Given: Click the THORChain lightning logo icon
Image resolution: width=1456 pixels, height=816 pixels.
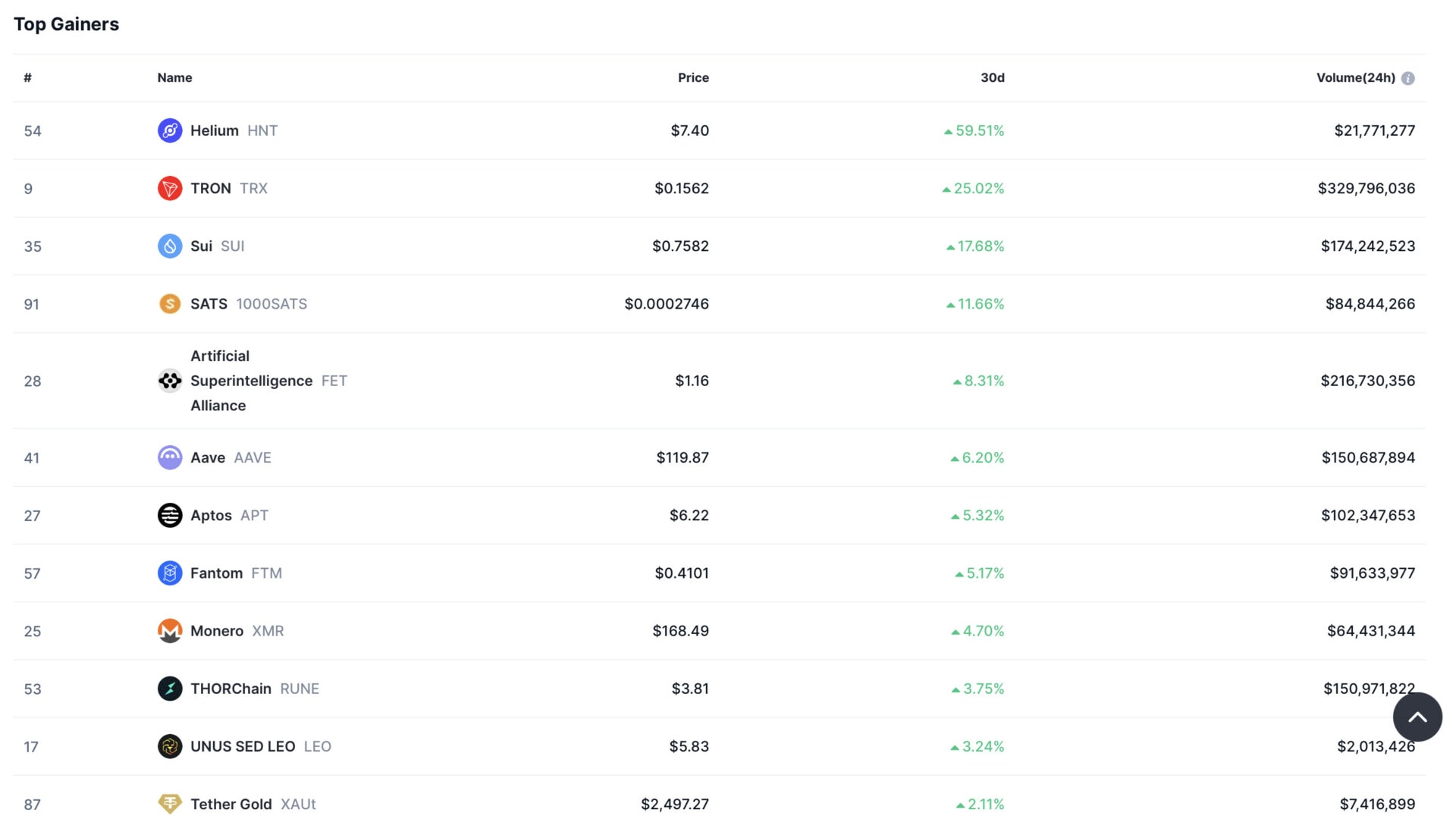Looking at the screenshot, I should (169, 689).
